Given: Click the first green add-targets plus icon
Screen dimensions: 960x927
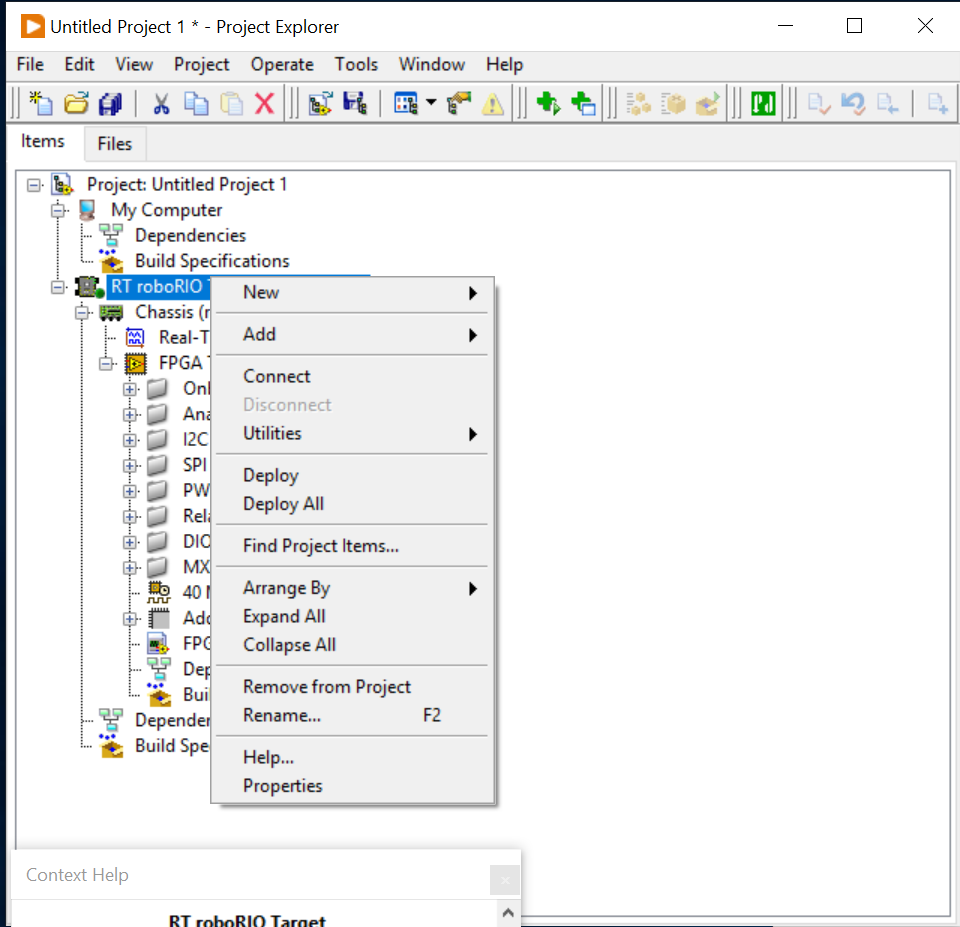Looking at the screenshot, I should (x=549, y=103).
